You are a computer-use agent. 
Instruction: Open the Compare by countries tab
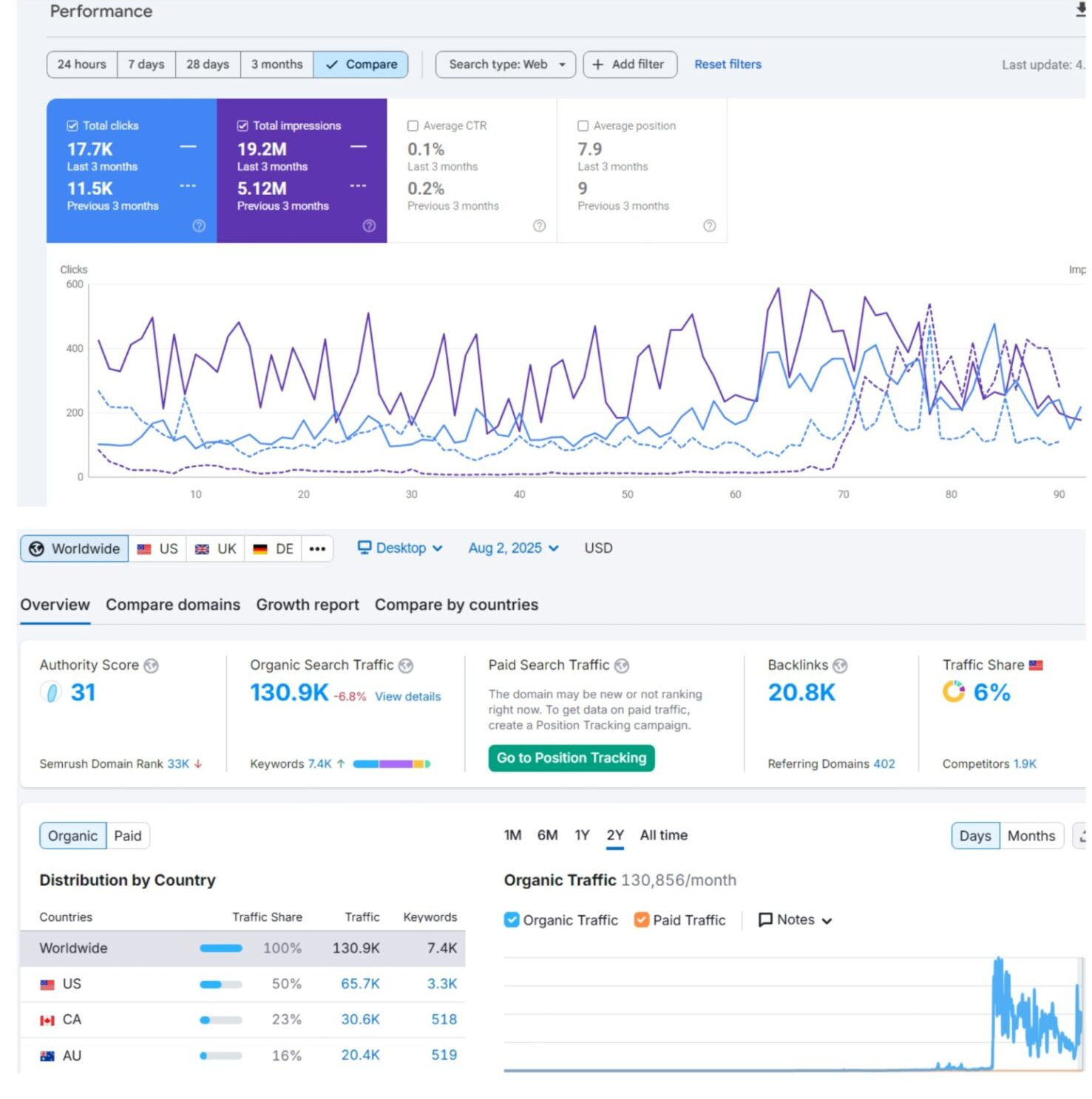point(456,605)
